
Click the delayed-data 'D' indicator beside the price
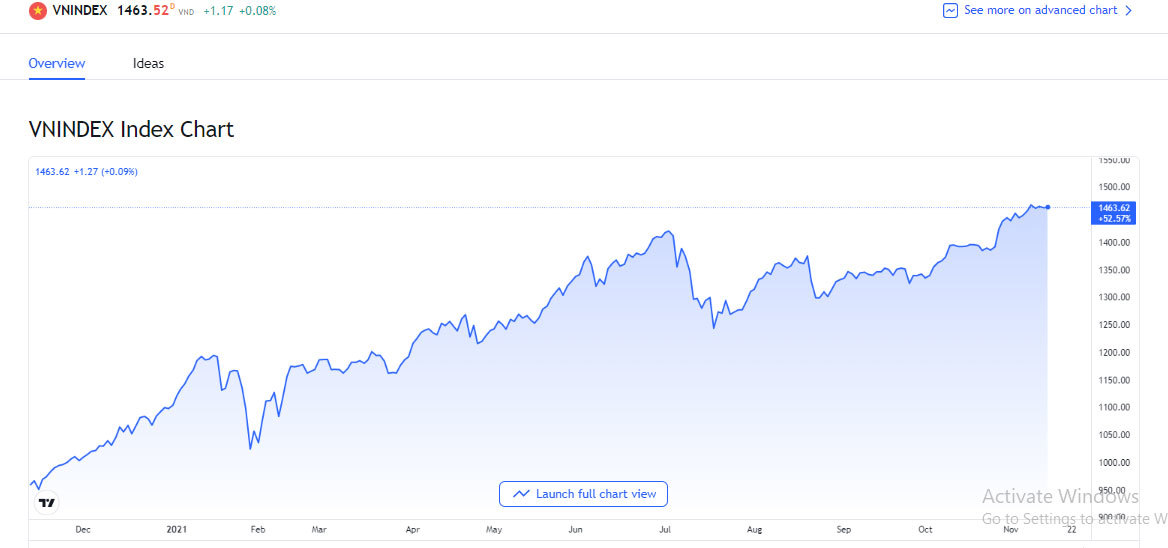click(x=172, y=7)
